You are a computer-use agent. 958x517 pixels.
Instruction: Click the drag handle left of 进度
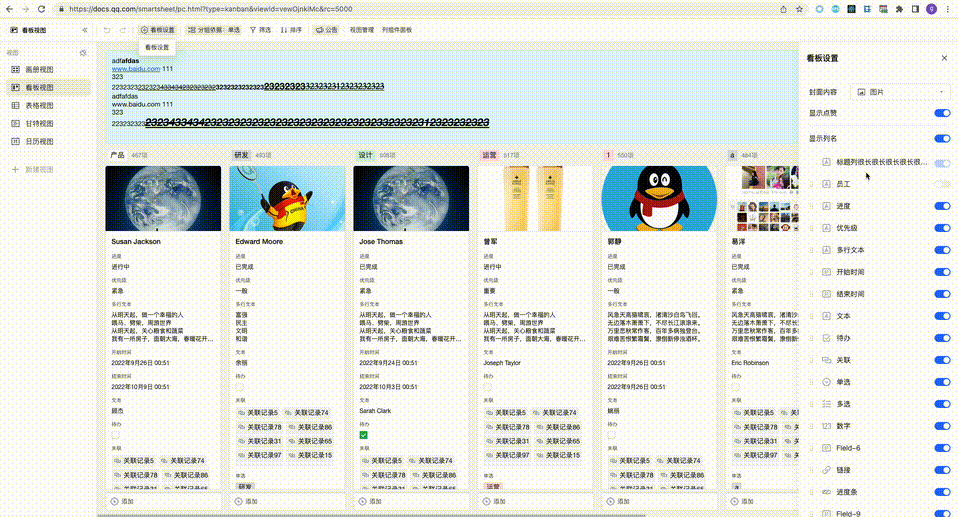click(812, 206)
